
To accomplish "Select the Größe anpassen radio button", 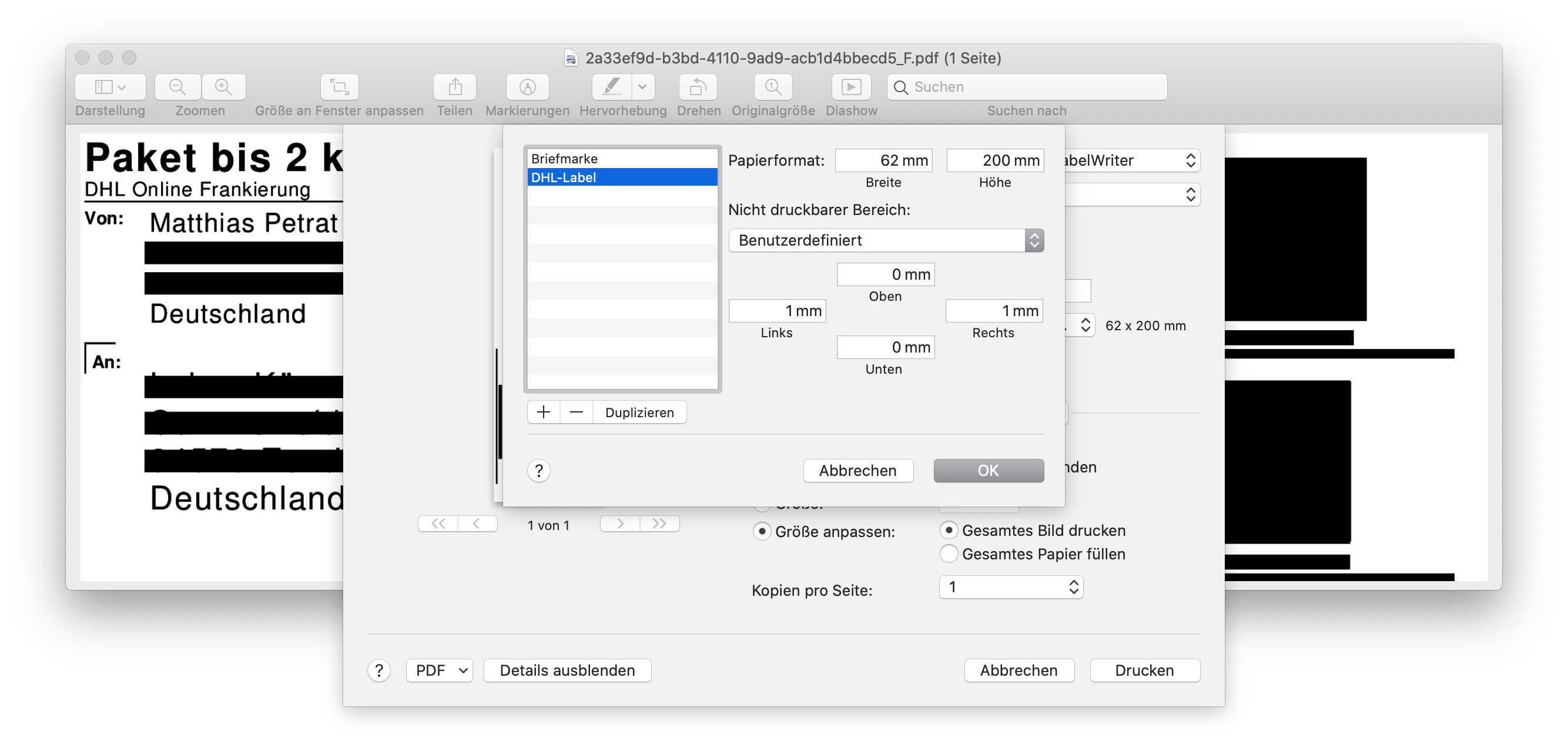I will (762, 531).
